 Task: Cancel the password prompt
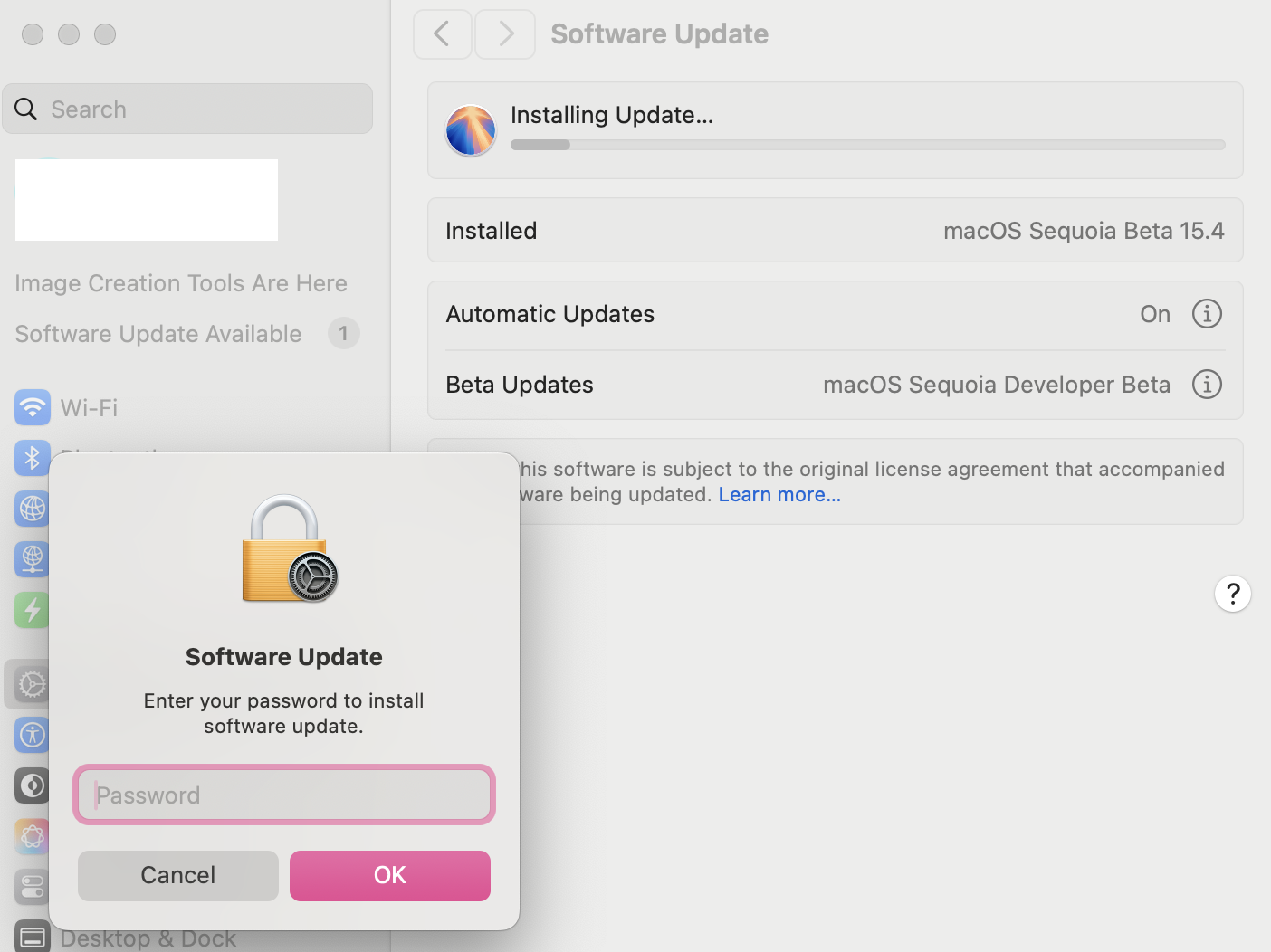pos(178,875)
